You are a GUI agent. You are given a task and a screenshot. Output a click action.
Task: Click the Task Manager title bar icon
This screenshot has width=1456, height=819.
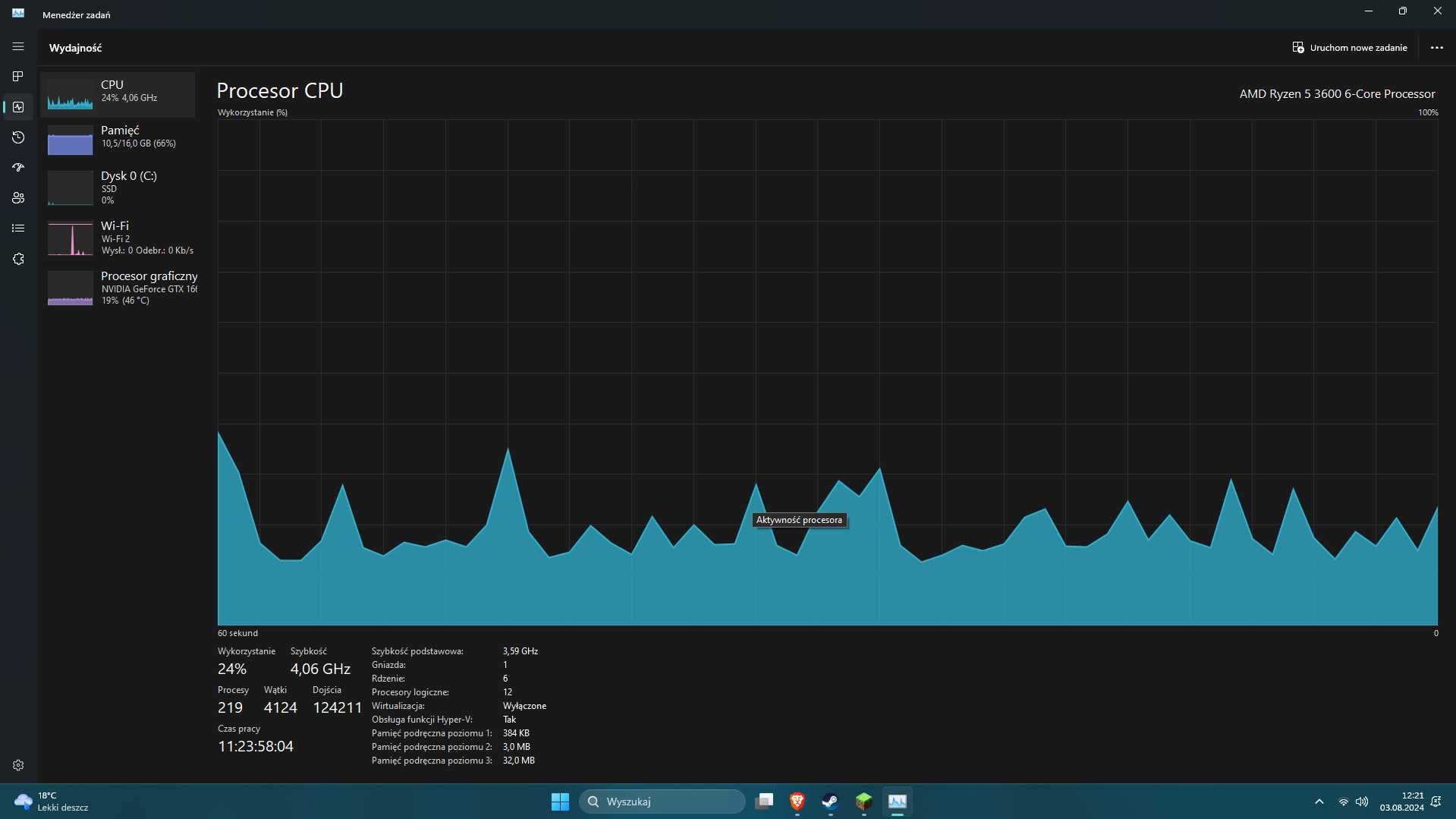(x=18, y=14)
